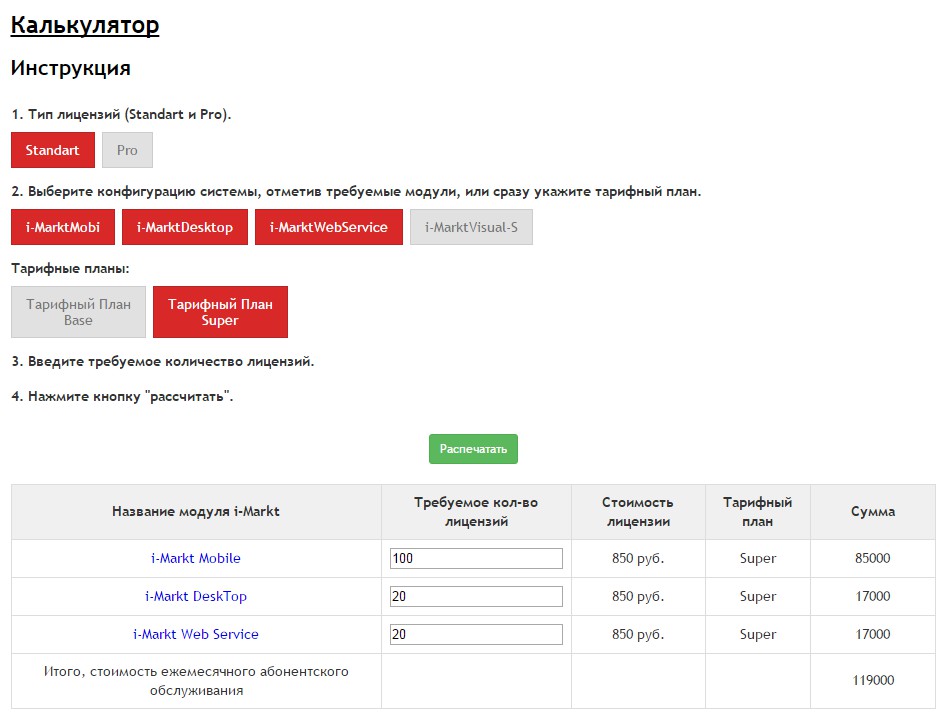Enable the i-MarktVisual-S module
949x719 pixels.
(471, 227)
